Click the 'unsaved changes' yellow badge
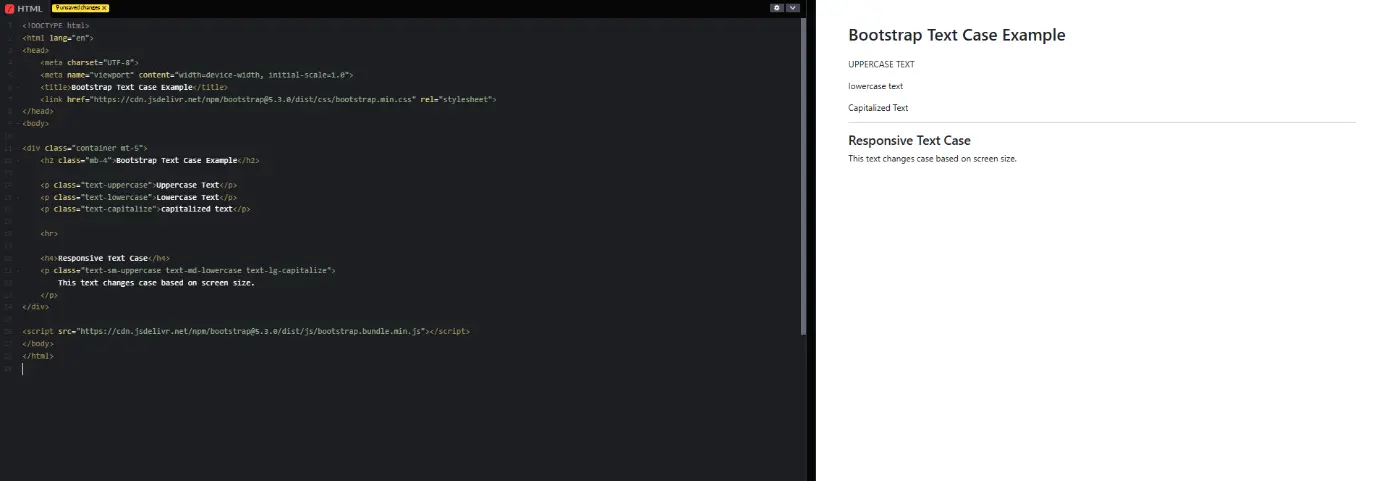Screen dimensions: 1379x481 [80, 8]
